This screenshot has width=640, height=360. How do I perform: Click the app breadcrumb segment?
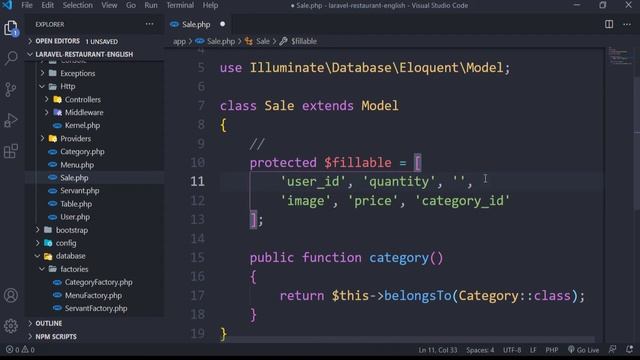(x=179, y=41)
